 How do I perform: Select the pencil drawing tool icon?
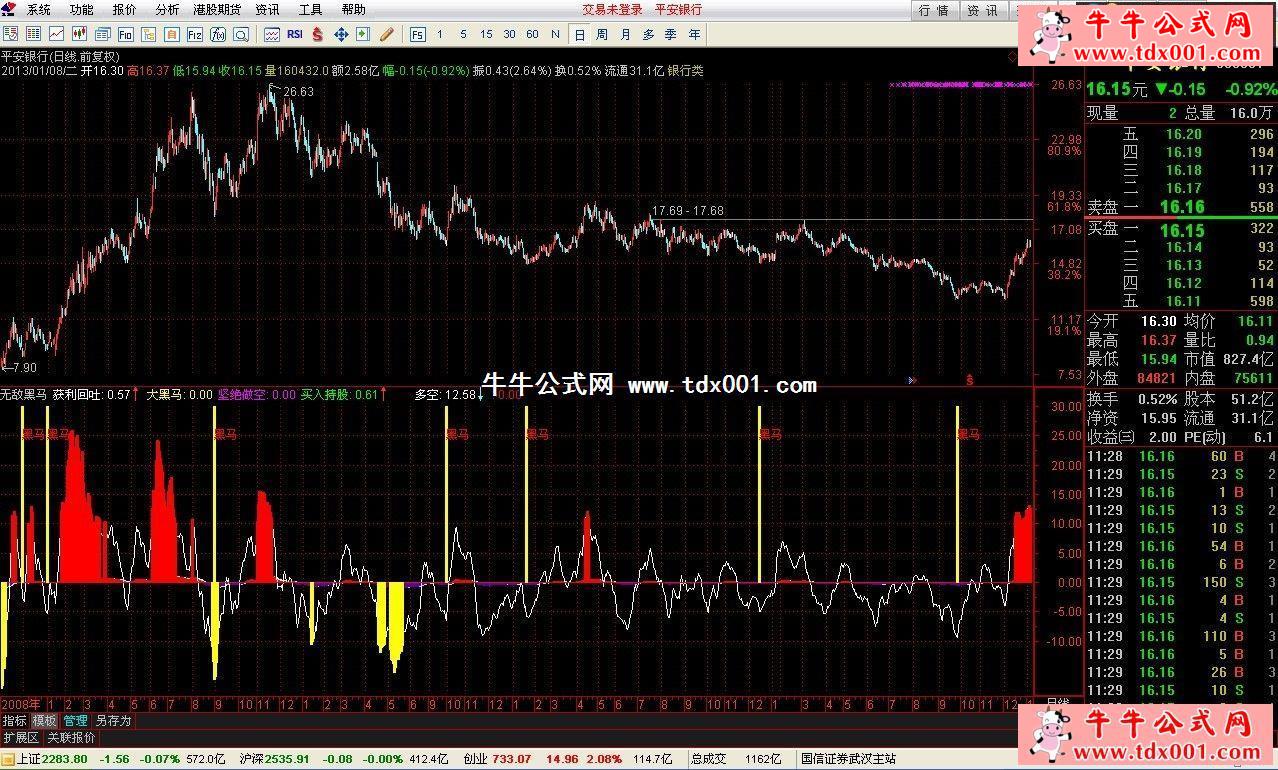coord(386,34)
